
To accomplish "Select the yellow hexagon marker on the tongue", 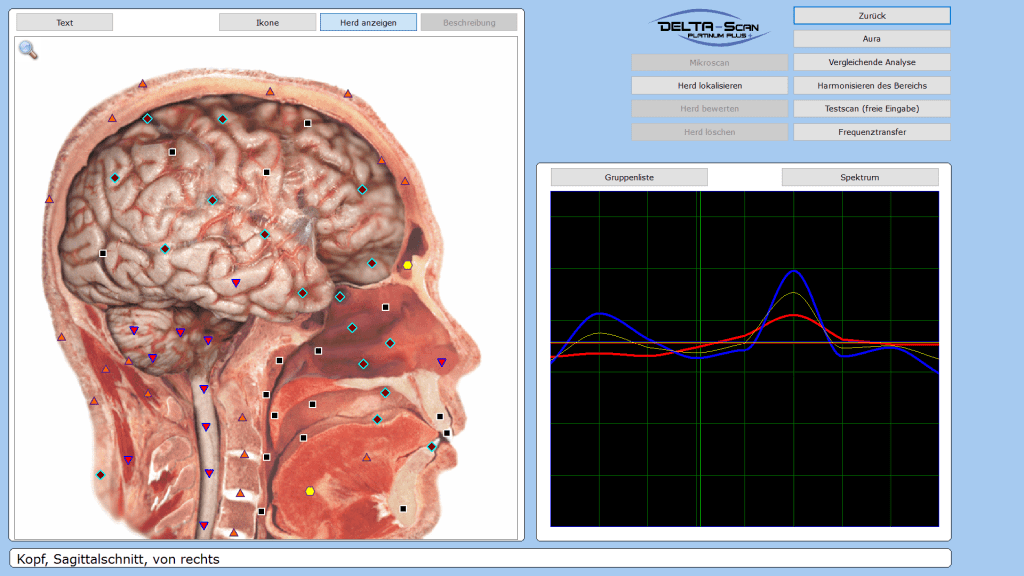I will tap(310, 491).
